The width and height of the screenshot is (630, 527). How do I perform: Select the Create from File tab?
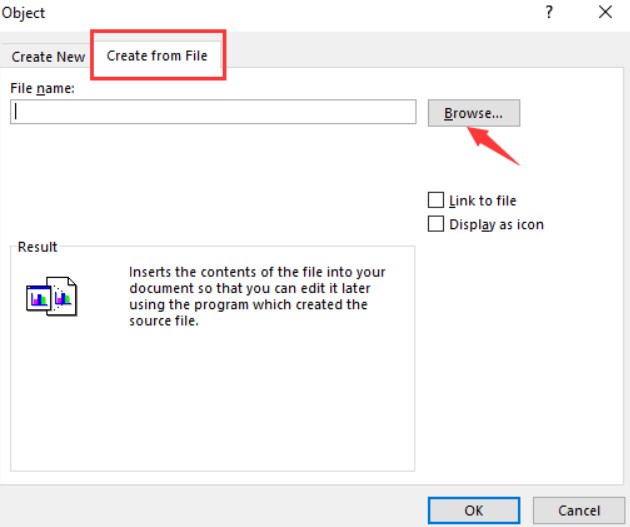click(157, 55)
